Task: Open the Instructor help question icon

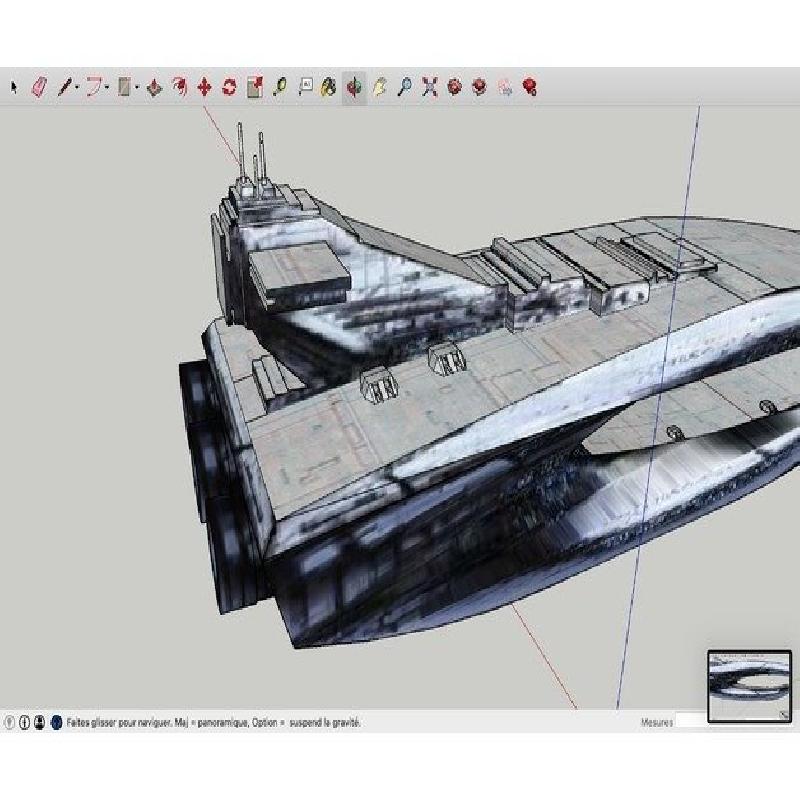Action: pyautogui.click(x=56, y=722)
